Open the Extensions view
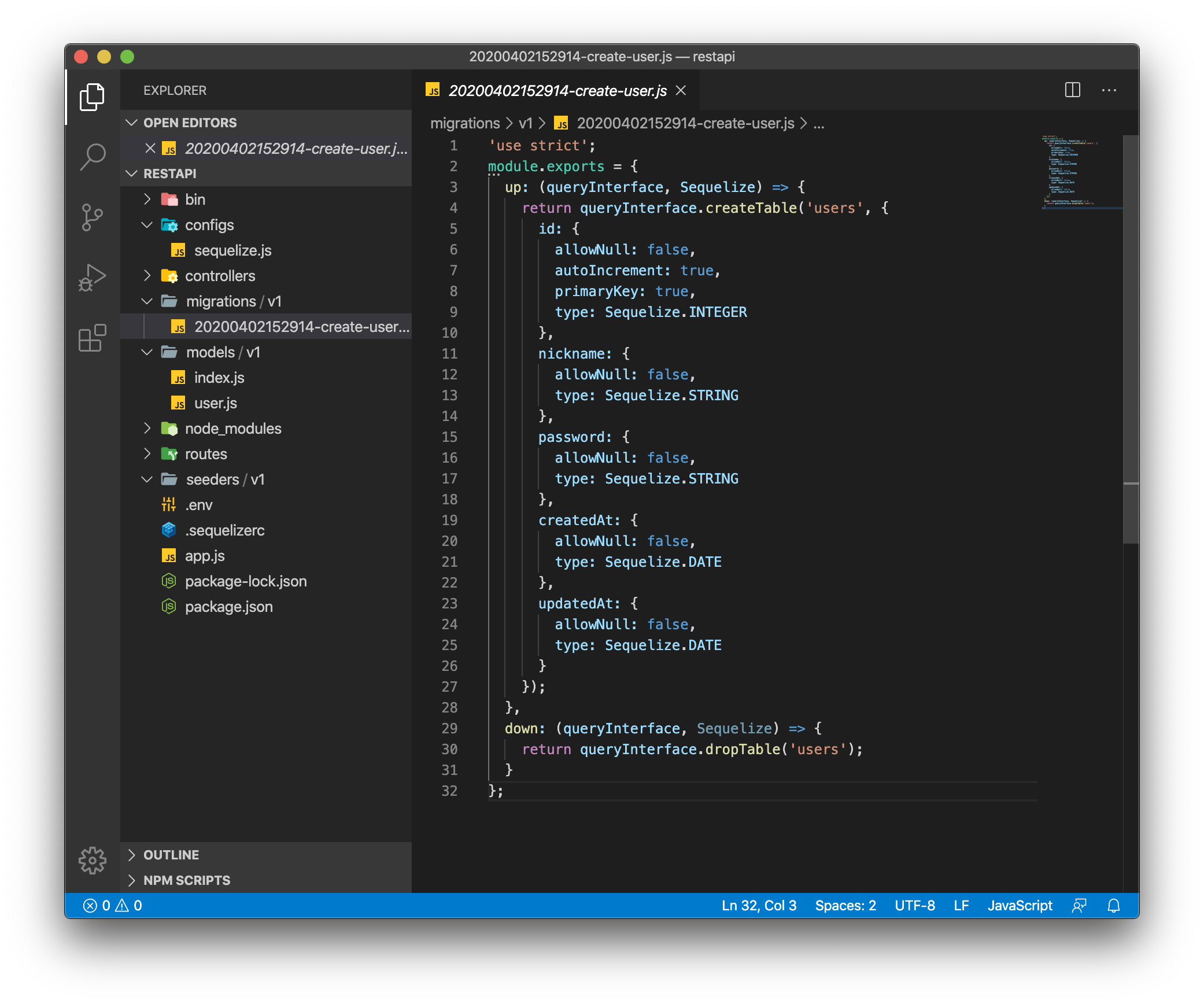The height and width of the screenshot is (1004, 1204). pos(93,338)
